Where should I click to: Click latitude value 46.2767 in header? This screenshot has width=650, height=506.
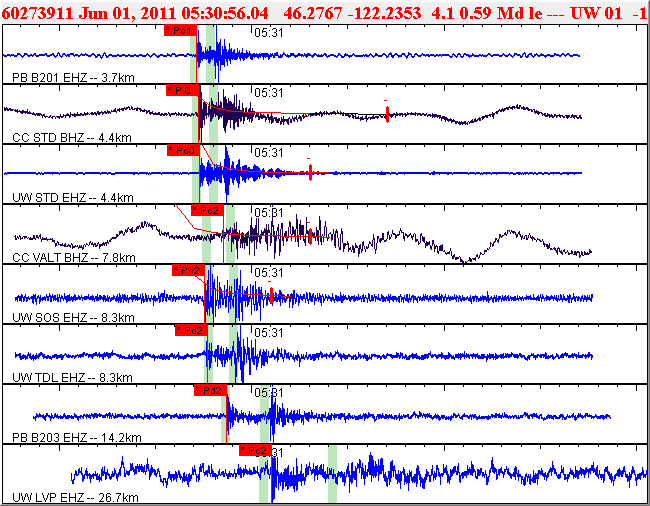313,13
